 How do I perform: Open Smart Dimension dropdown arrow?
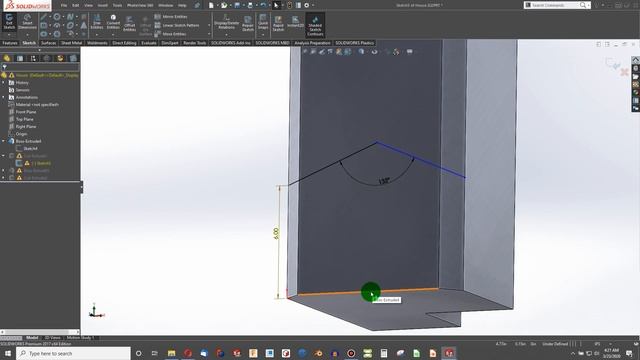27,35
